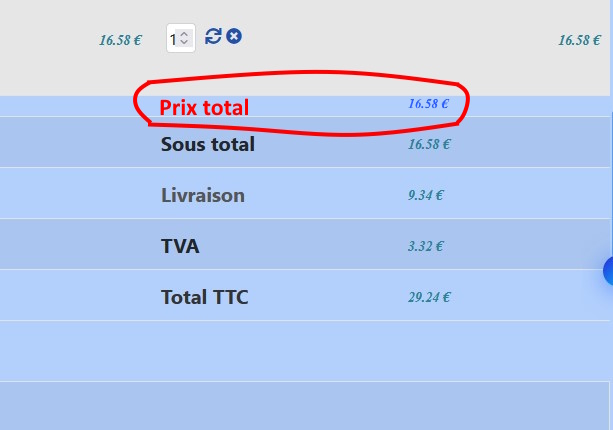Click the Prix total amount in blue
The image size is (613, 430).
coord(429,103)
